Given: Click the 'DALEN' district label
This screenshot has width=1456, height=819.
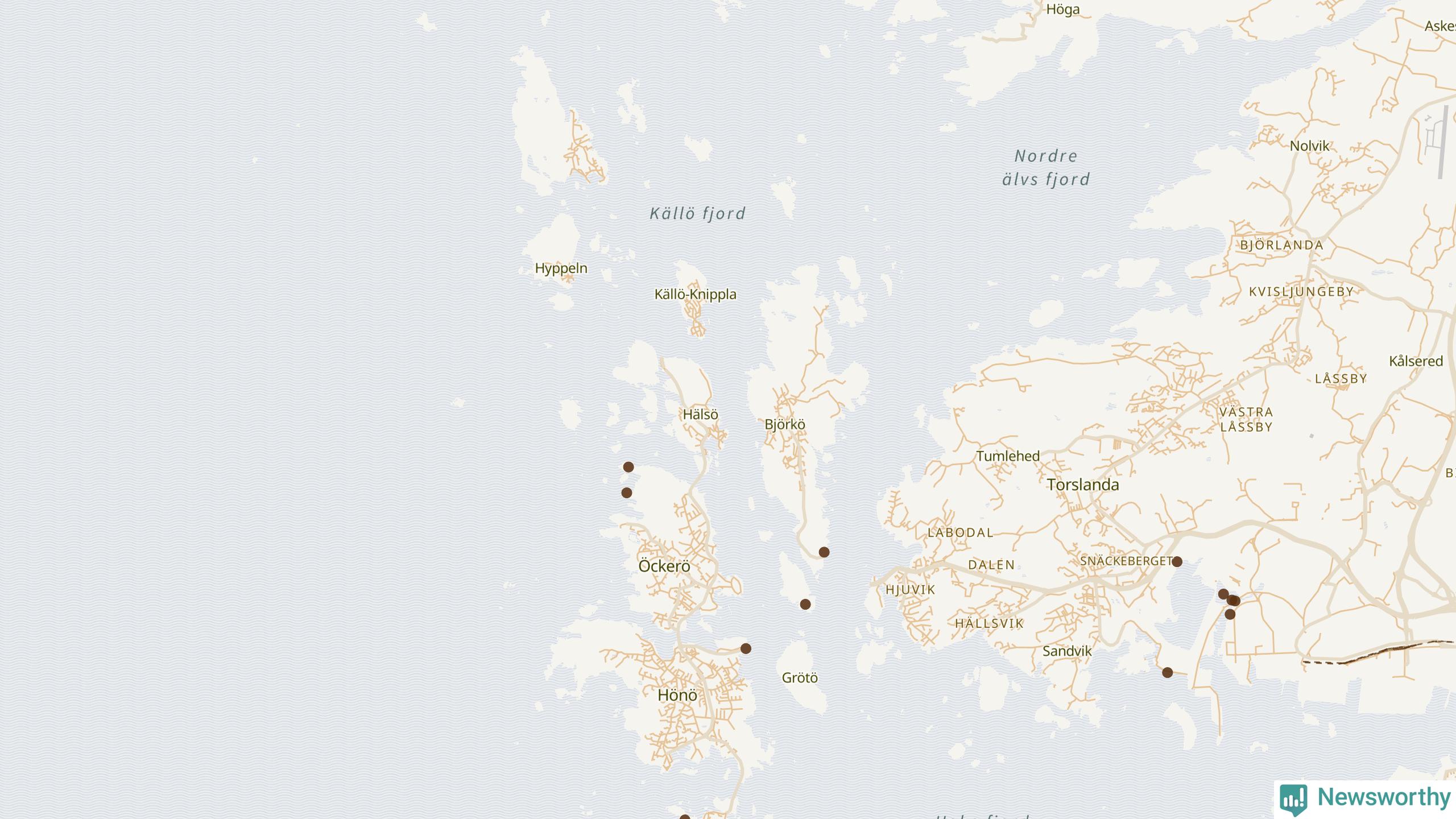Looking at the screenshot, I should (992, 565).
